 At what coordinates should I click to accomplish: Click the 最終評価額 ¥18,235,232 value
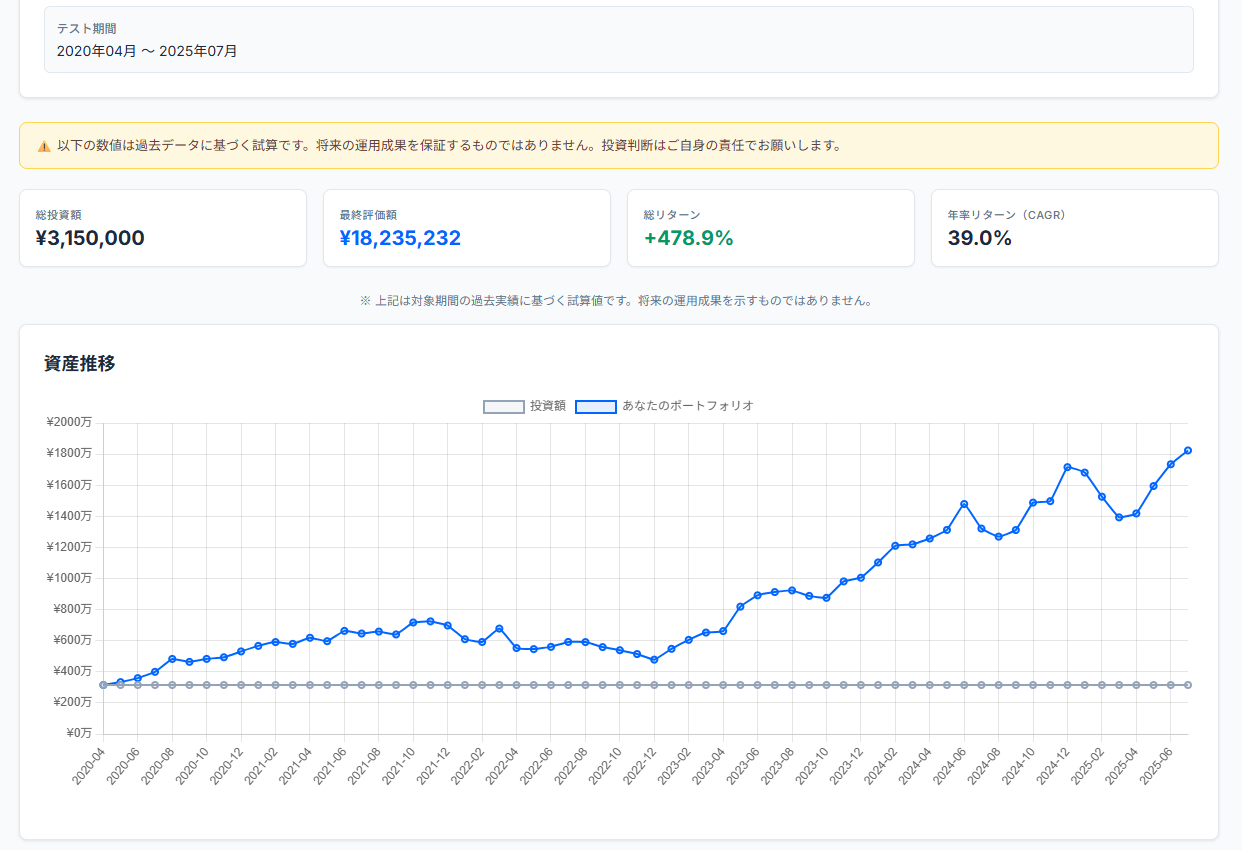(x=400, y=238)
